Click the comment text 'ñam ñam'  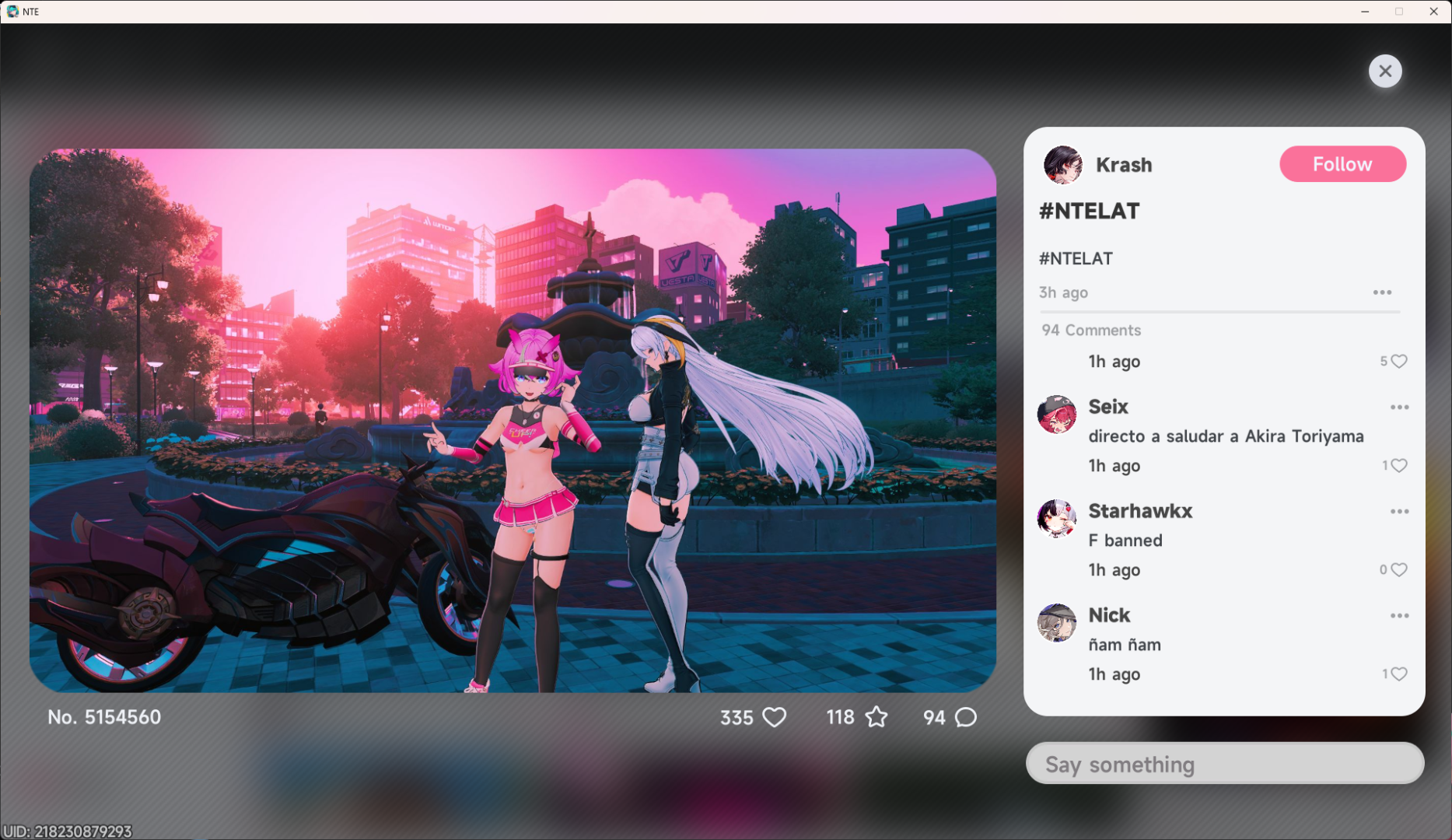click(1125, 645)
